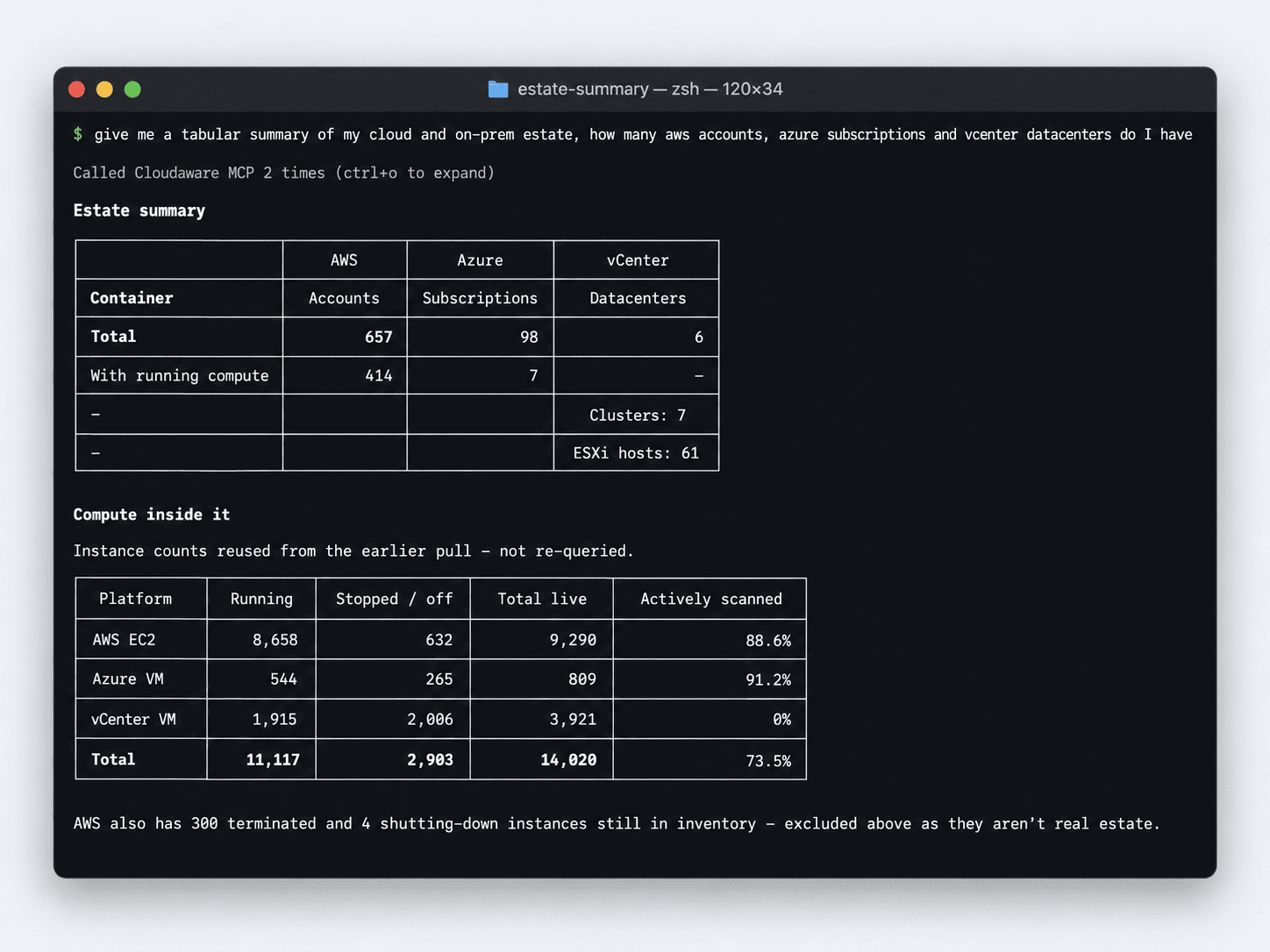Click the 'Azure' column header cell

pos(480,260)
